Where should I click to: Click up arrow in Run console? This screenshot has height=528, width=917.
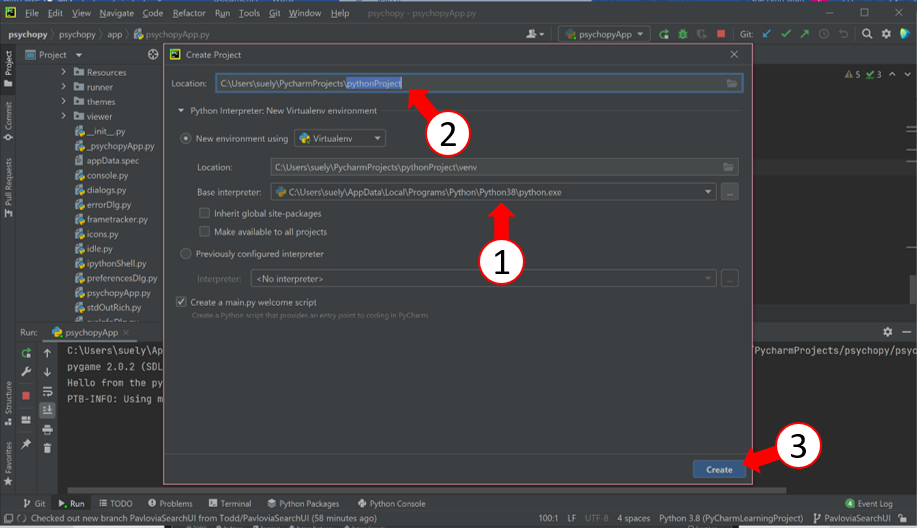pyautogui.click(x=47, y=353)
